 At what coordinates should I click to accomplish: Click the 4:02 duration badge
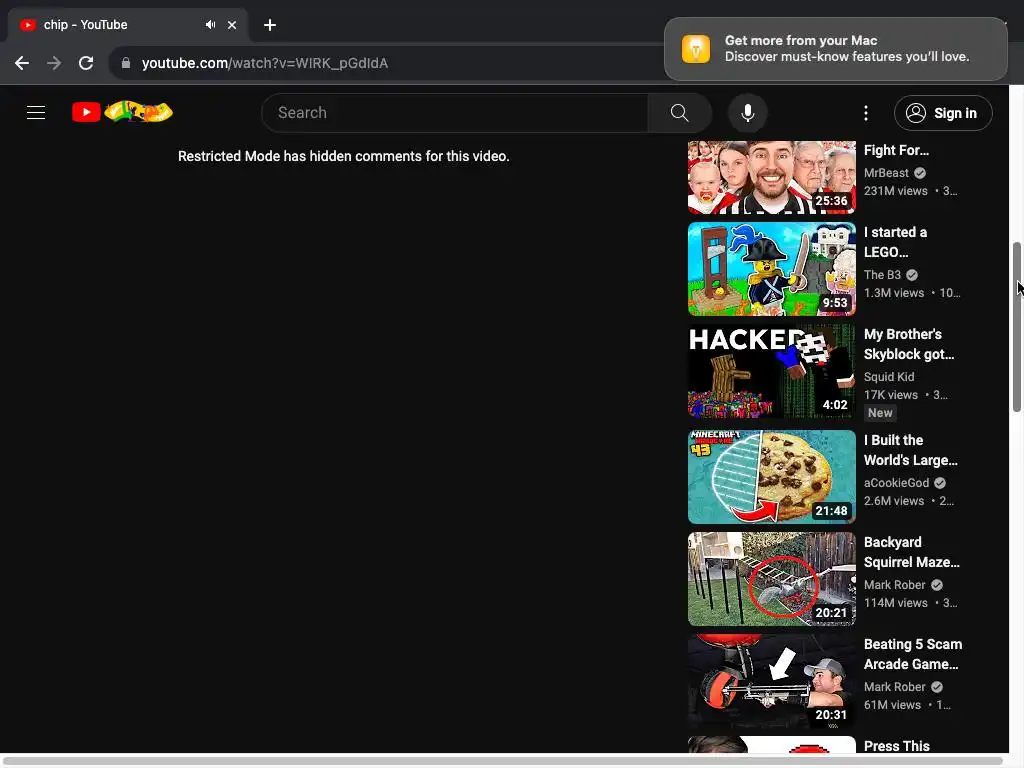[835, 404]
